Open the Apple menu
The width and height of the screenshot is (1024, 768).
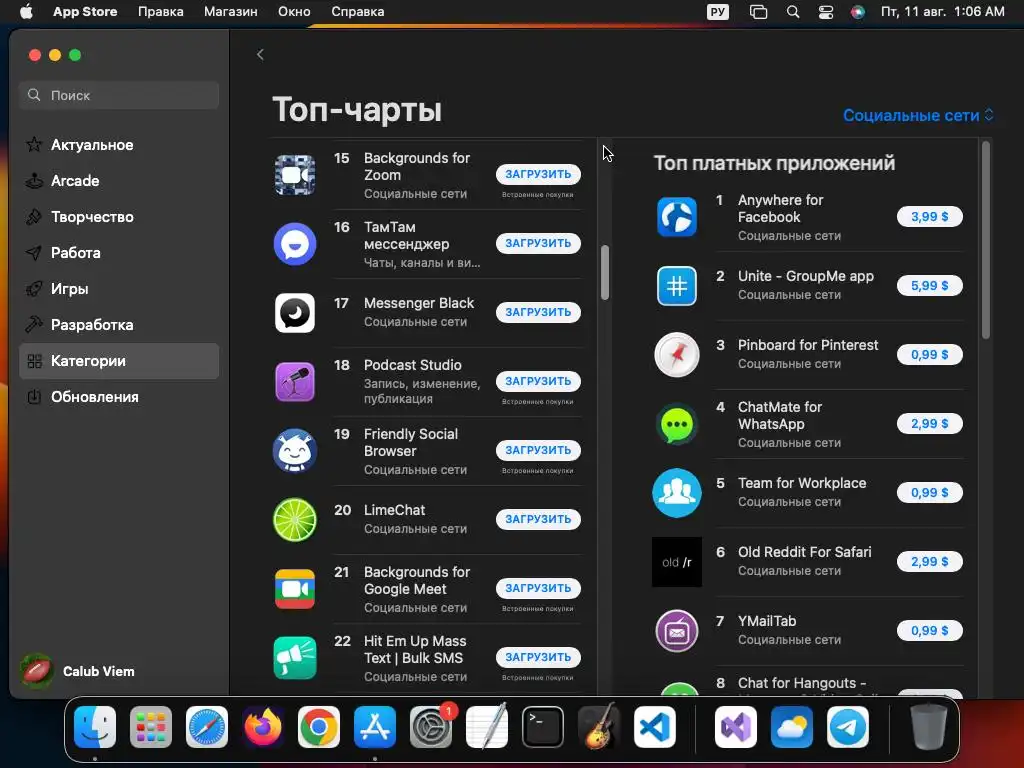point(26,12)
